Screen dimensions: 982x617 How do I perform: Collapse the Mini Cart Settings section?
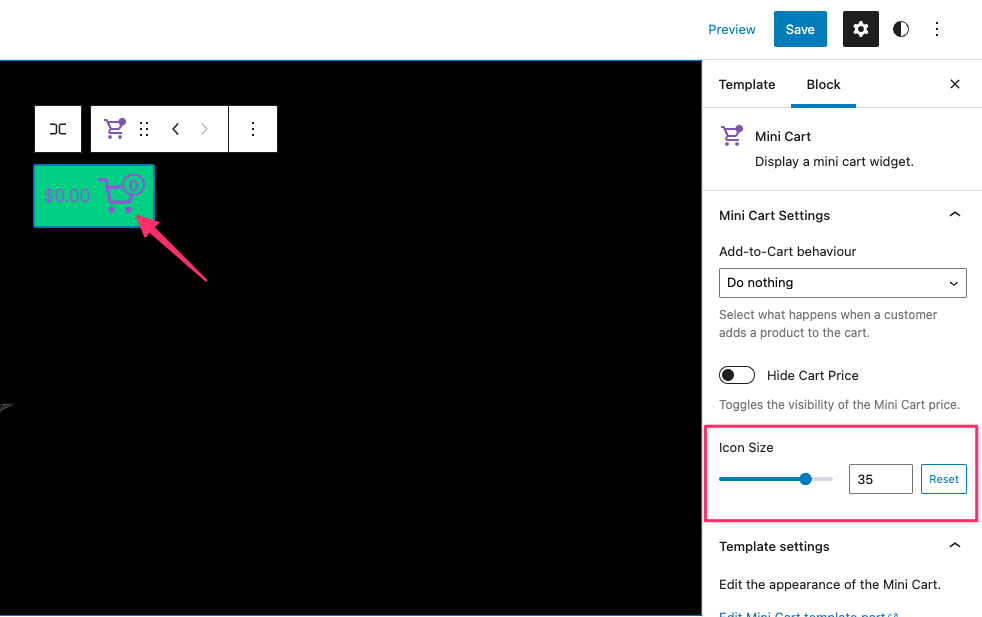click(954, 214)
